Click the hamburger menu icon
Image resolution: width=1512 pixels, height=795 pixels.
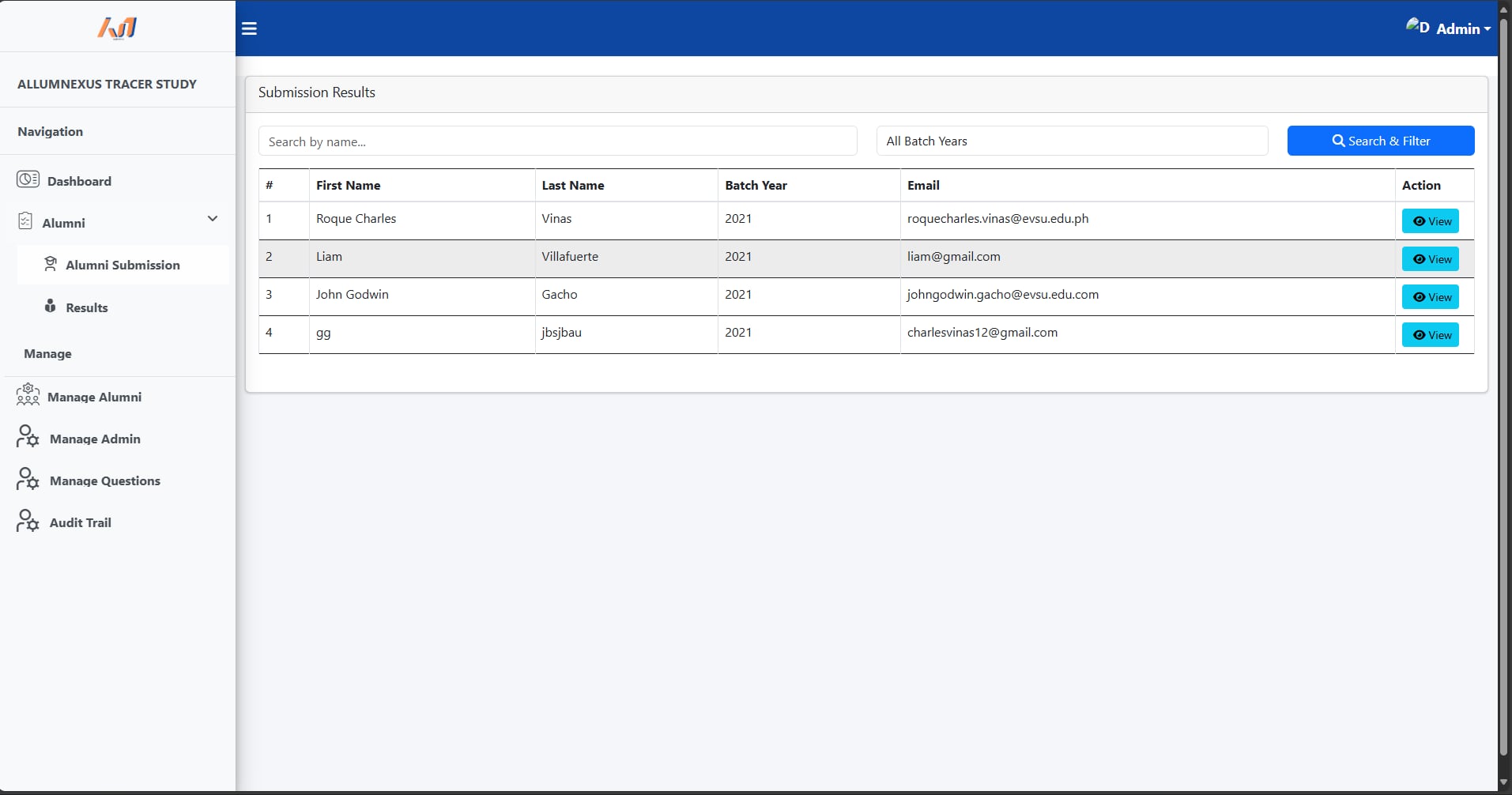point(249,28)
